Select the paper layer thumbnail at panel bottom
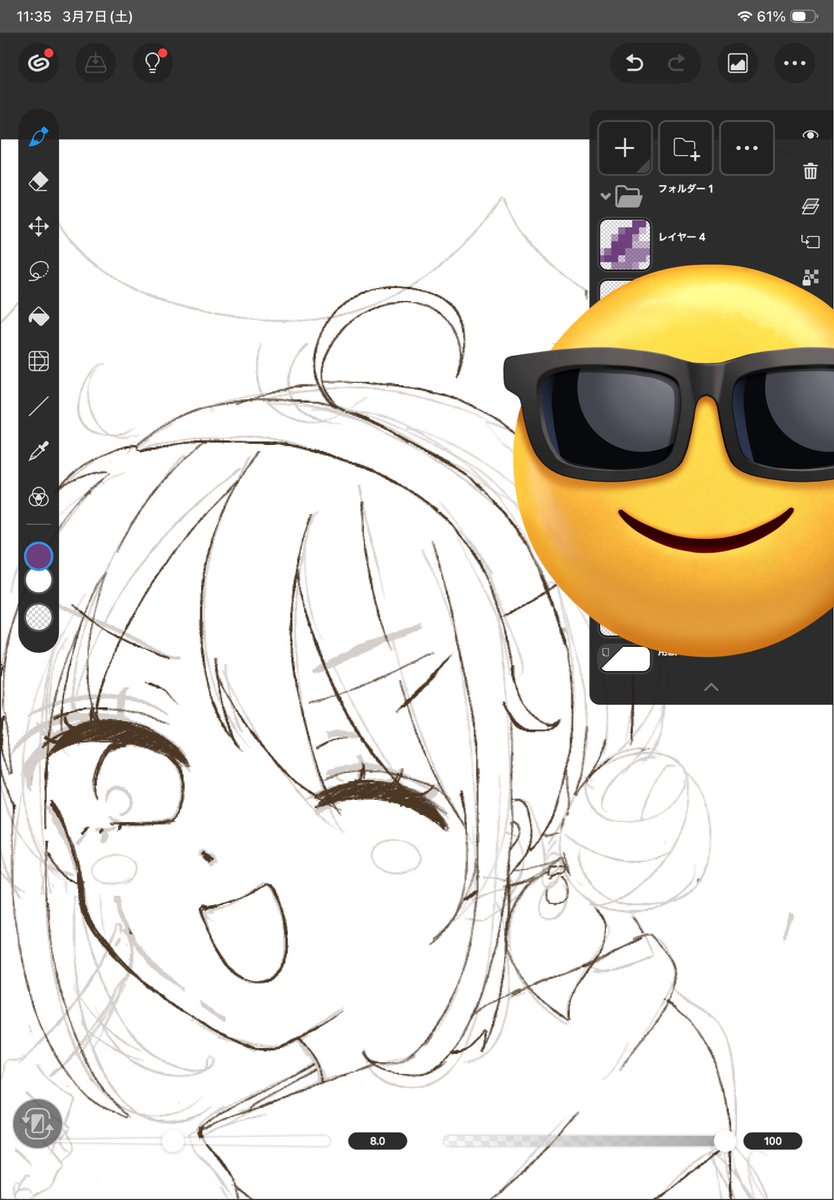Screen dimensions: 834x1200 click(625, 658)
